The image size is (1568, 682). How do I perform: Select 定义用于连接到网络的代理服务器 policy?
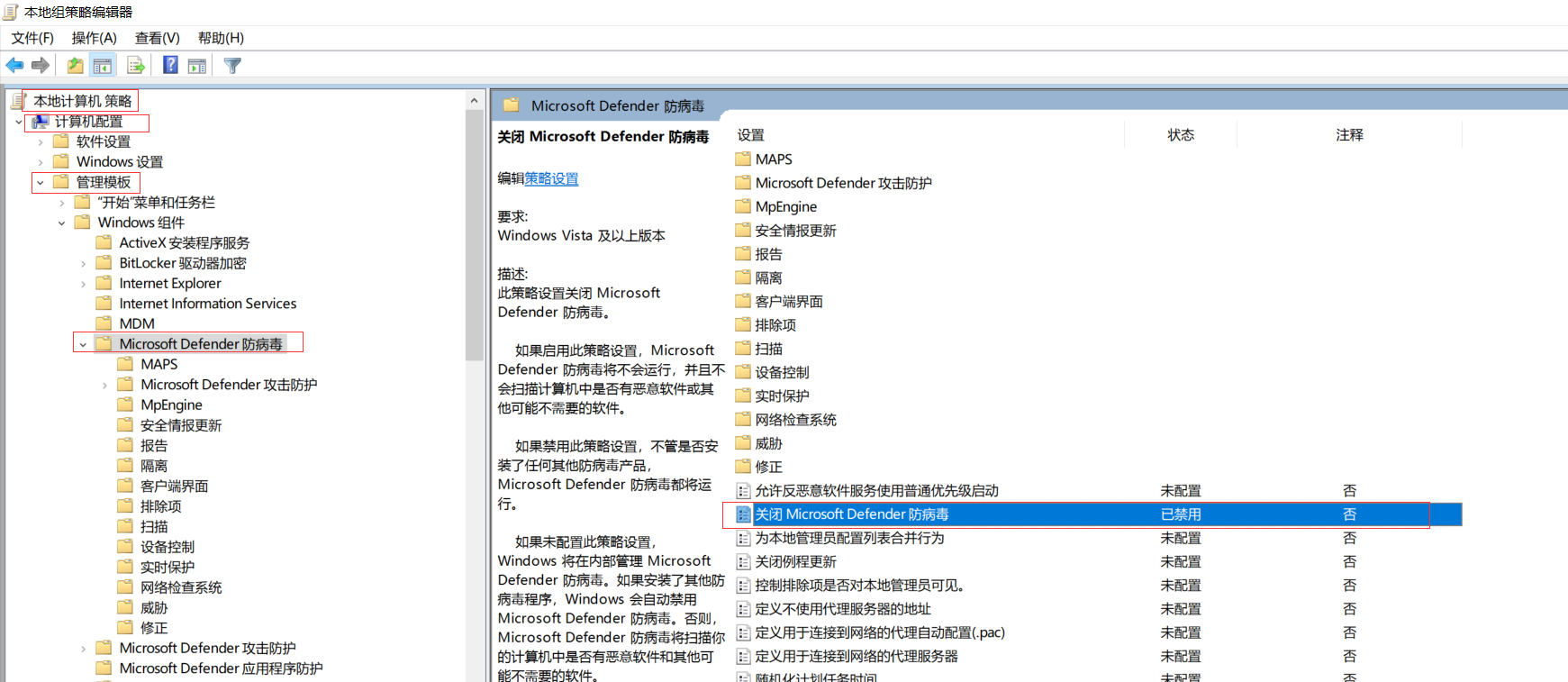(x=857, y=656)
